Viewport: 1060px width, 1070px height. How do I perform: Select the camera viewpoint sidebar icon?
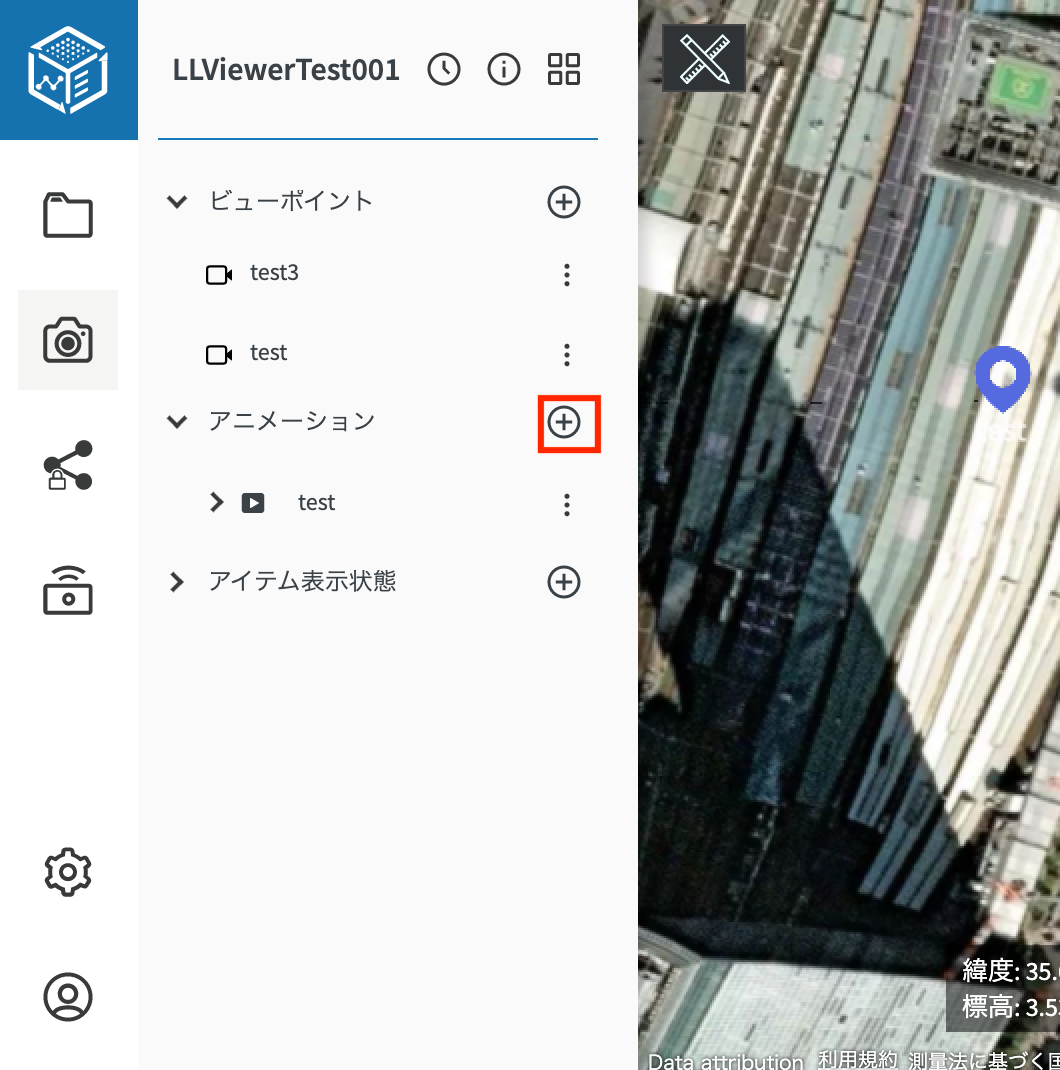(x=68, y=340)
